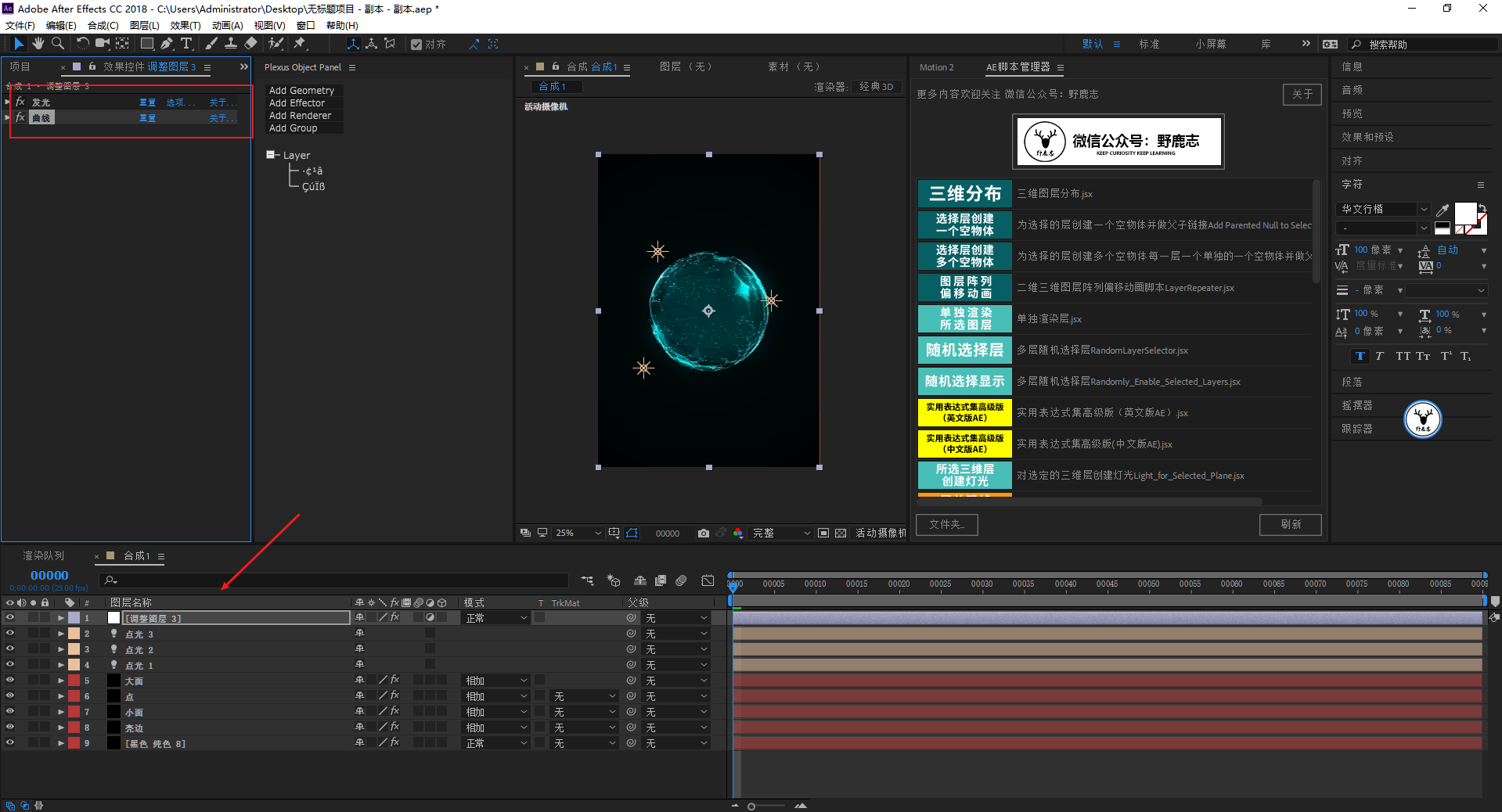Select the Zoom magnifier tool
Screen dimensions: 1502x812
pos(57,44)
